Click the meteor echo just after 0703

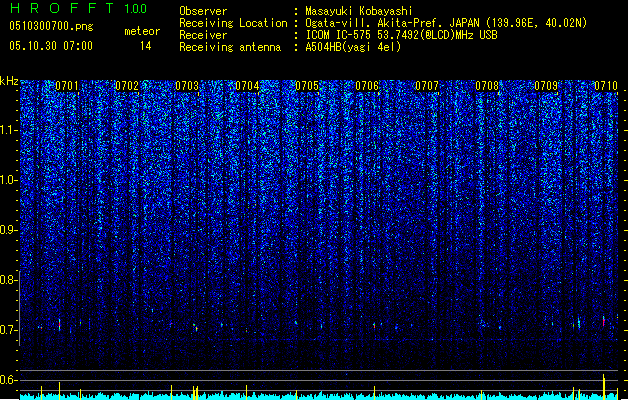(195, 327)
